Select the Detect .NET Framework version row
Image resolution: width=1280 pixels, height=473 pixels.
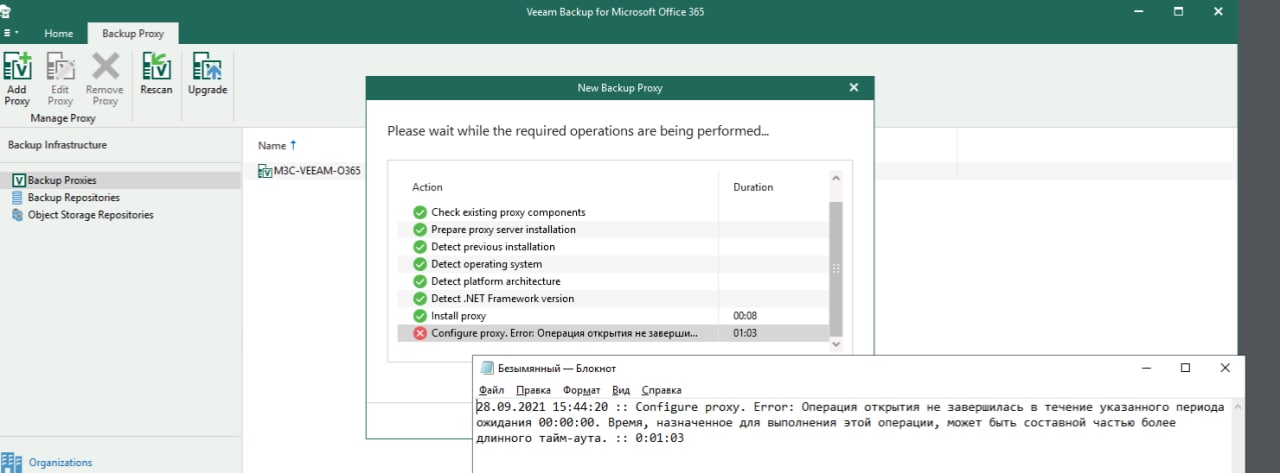(613, 298)
